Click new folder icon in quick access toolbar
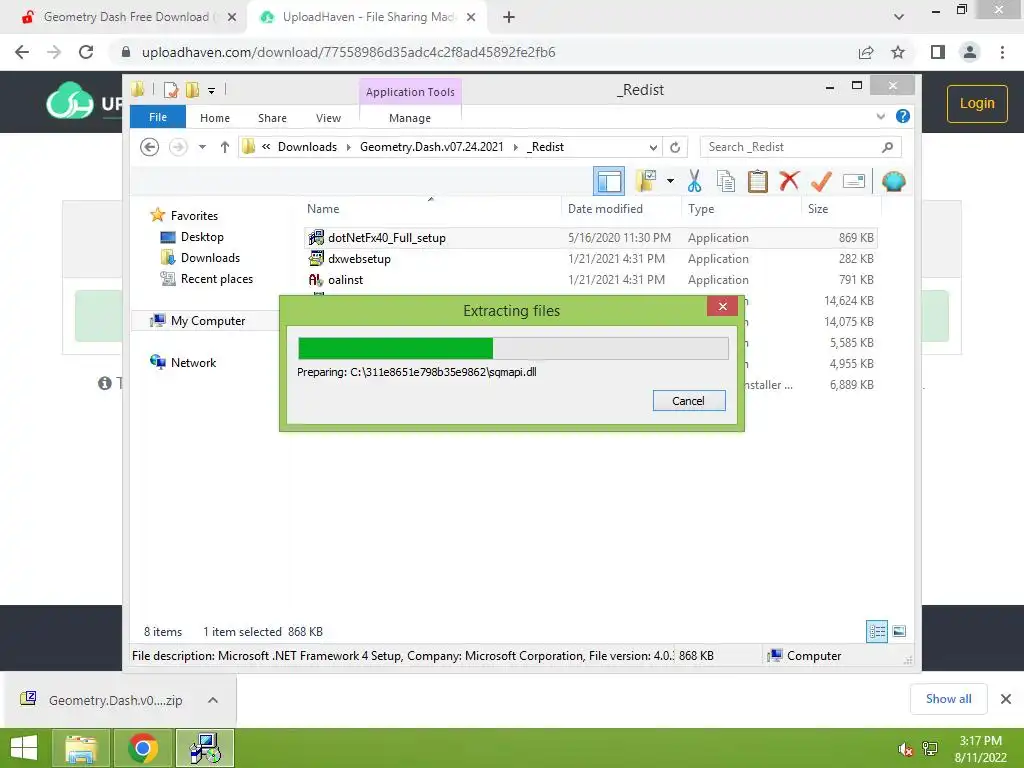Image resolution: width=1024 pixels, height=768 pixels. [193, 90]
